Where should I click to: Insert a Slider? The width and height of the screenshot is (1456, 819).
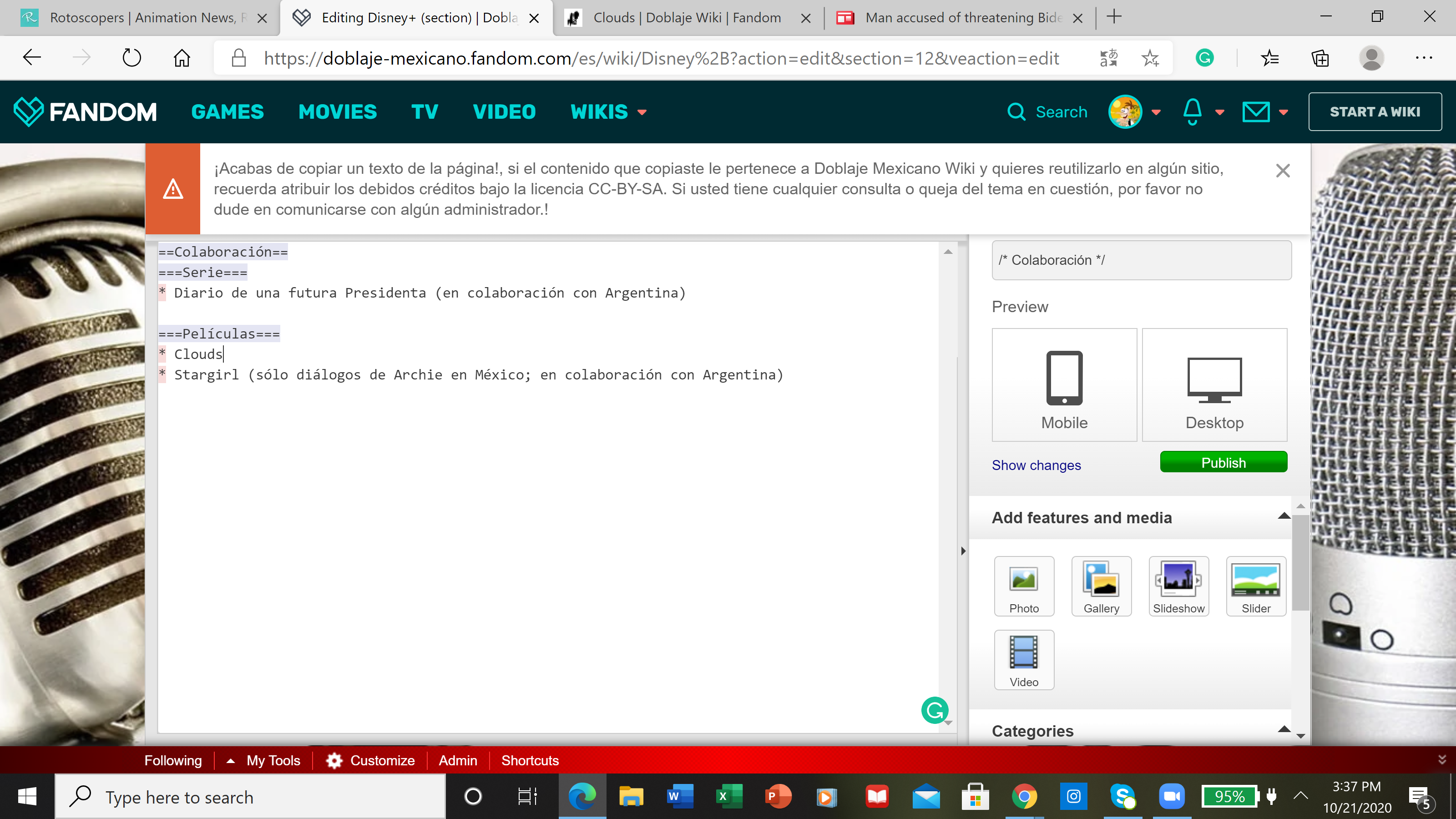pos(1256,586)
